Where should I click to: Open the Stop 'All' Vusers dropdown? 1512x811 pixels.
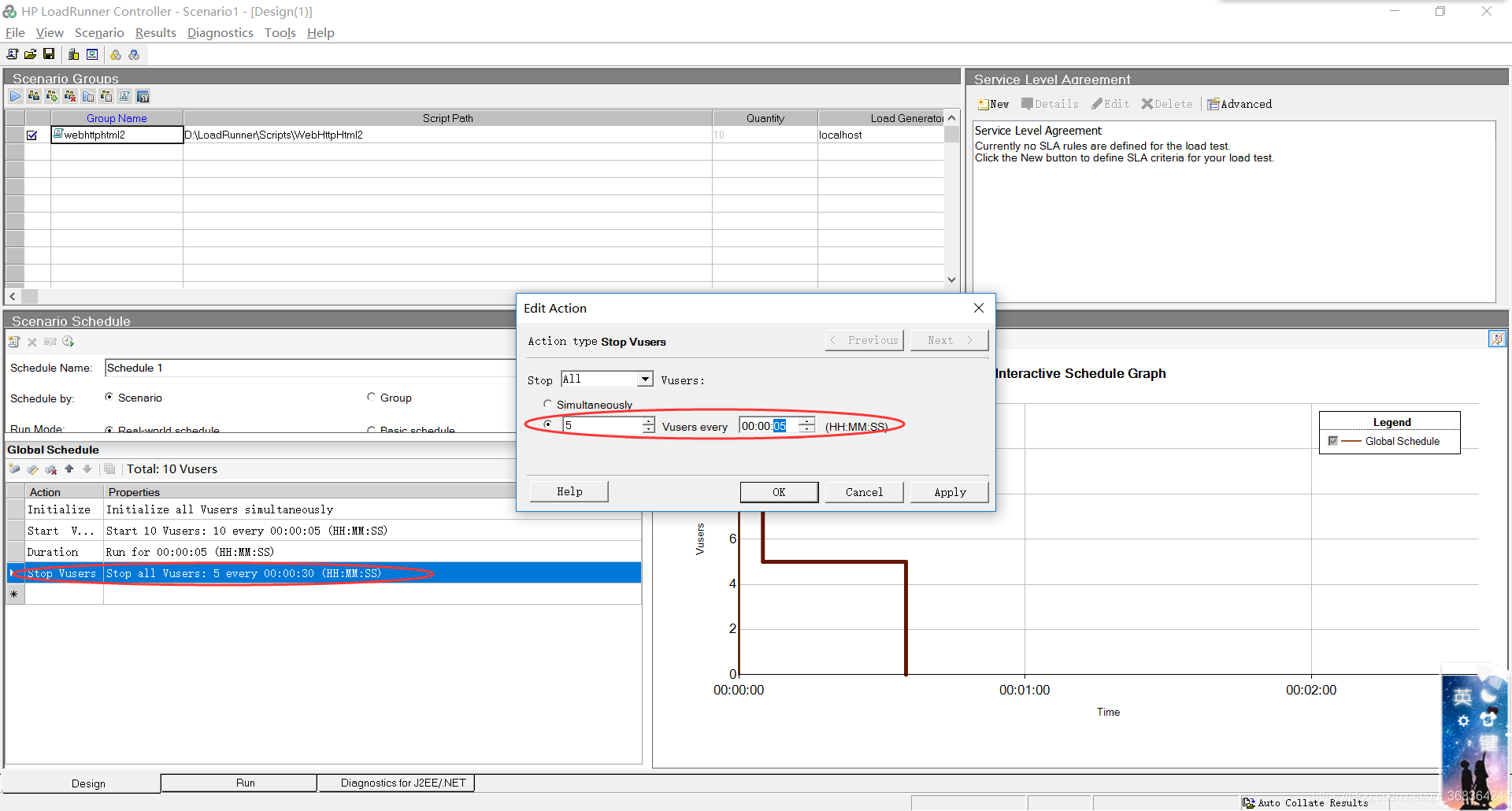point(645,380)
